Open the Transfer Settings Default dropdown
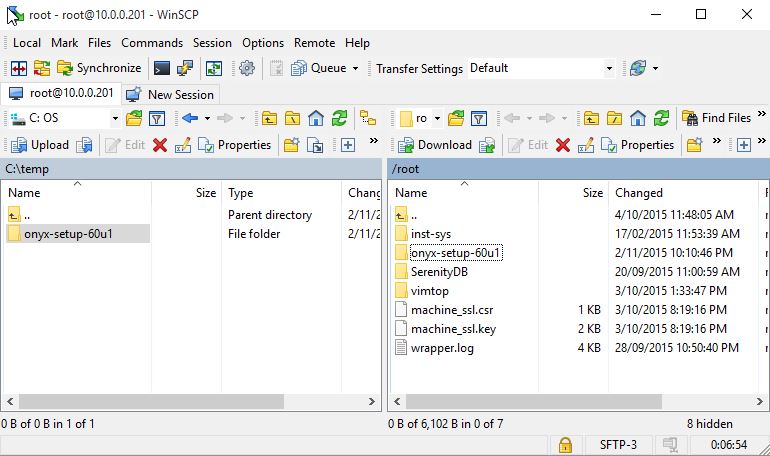 [x=542, y=68]
